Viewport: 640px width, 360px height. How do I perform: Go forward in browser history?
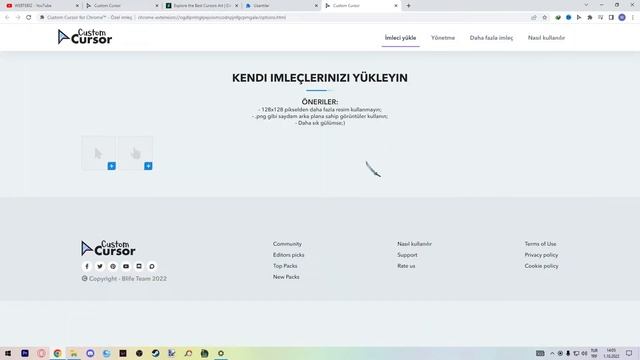18,18
